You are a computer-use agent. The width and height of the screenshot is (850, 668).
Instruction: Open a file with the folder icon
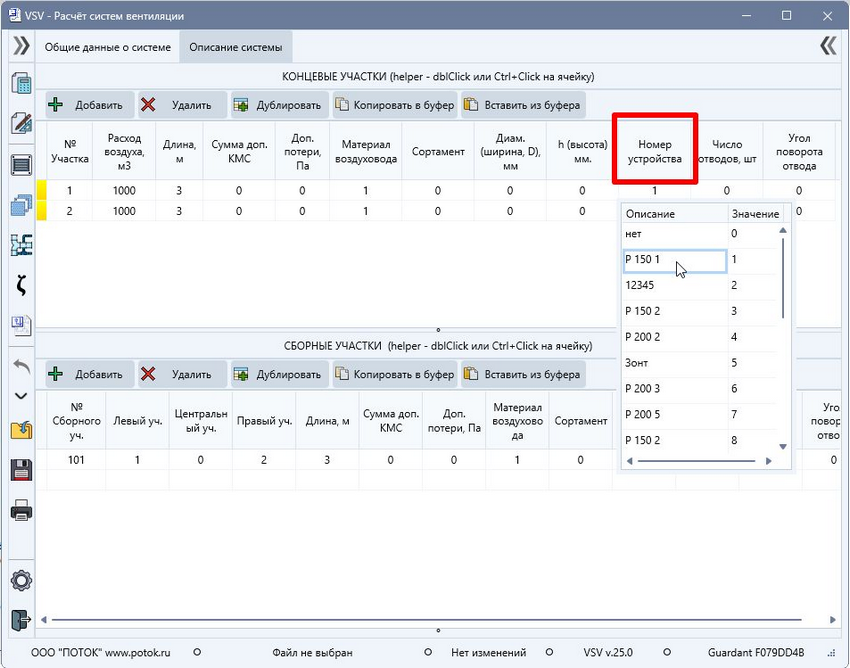[21, 430]
